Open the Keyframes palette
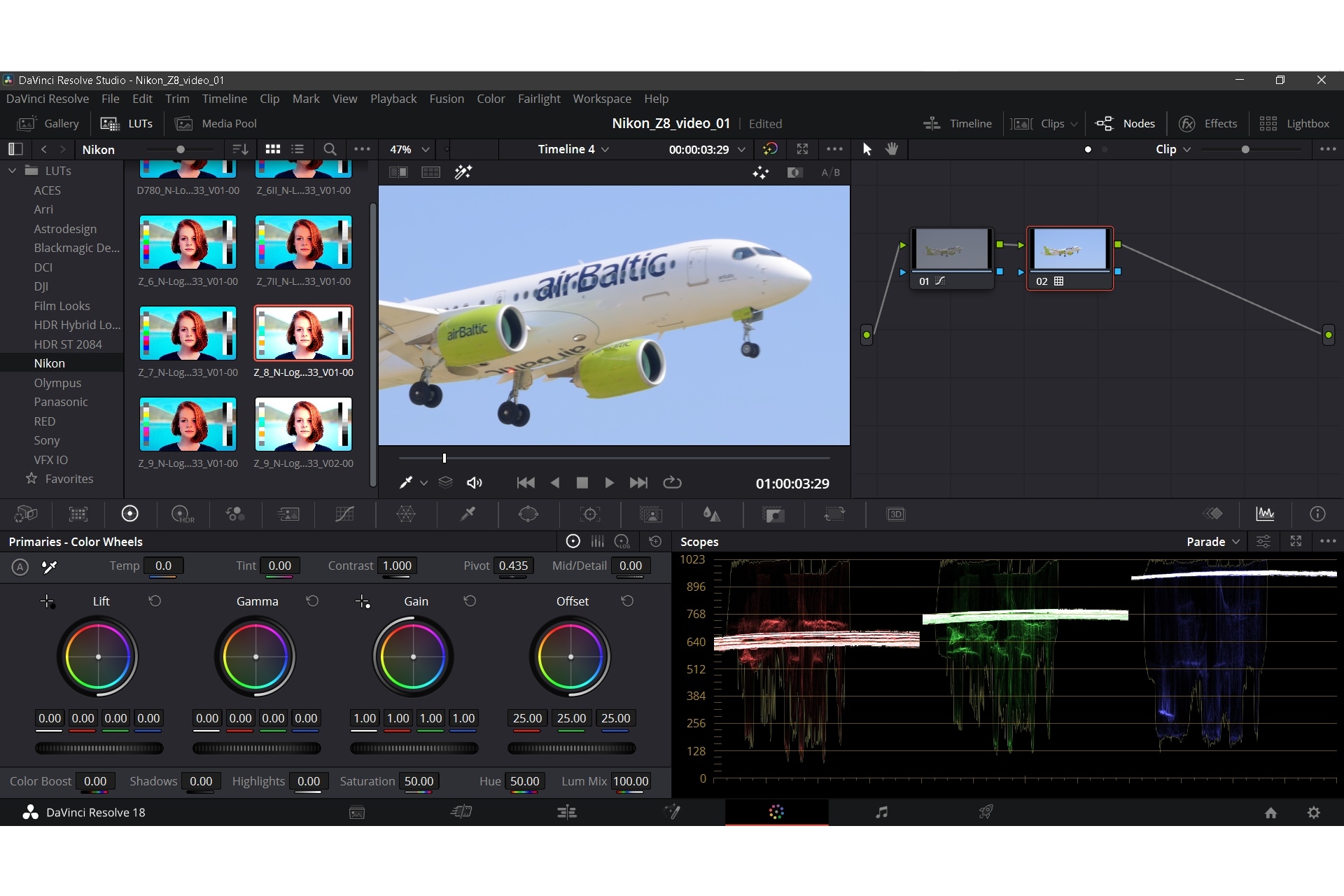The width and height of the screenshot is (1344, 896). click(x=1212, y=514)
